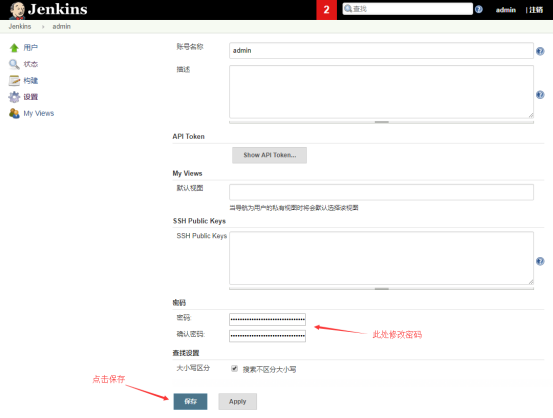Open the magnifier 状态 icon in sidebar
This screenshot has width=553, height=418.
click(x=14, y=64)
